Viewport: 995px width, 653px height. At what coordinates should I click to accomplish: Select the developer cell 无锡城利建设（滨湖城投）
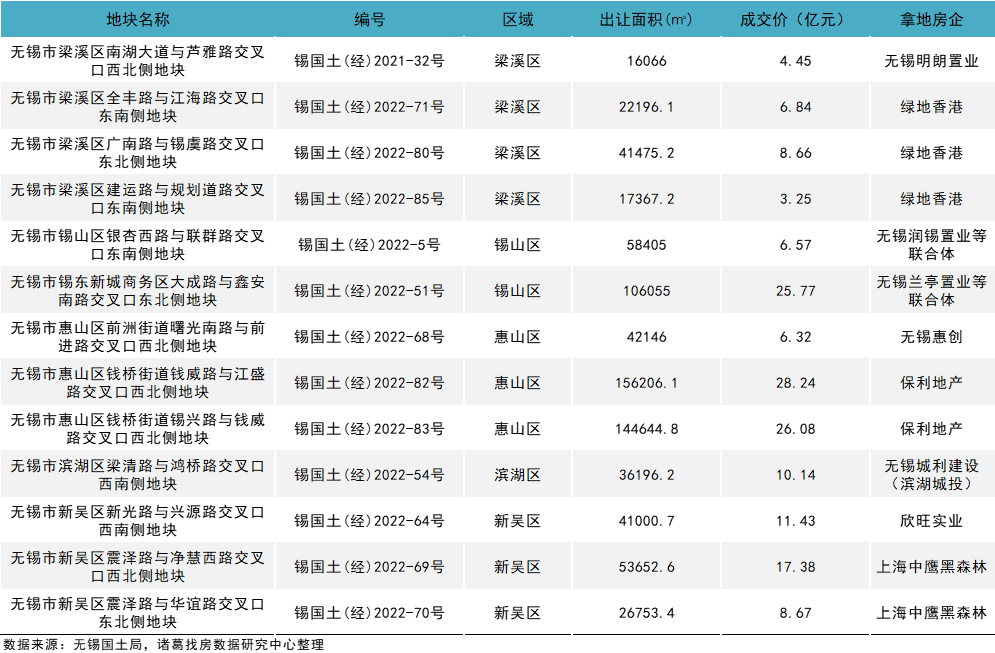click(x=932, y=475)
